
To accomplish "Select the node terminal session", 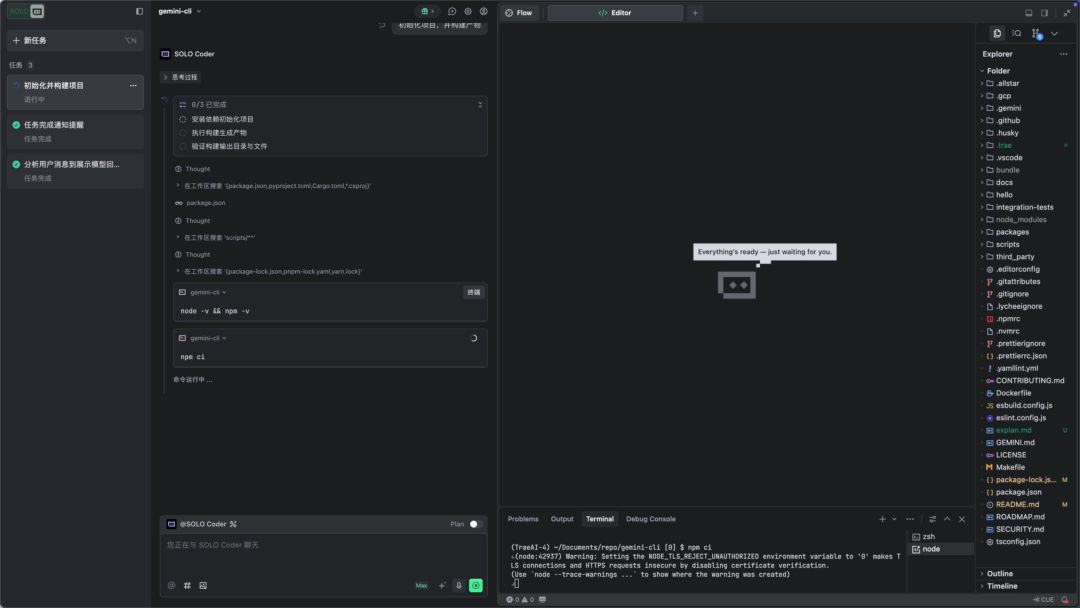I will (x=939, y=549).
